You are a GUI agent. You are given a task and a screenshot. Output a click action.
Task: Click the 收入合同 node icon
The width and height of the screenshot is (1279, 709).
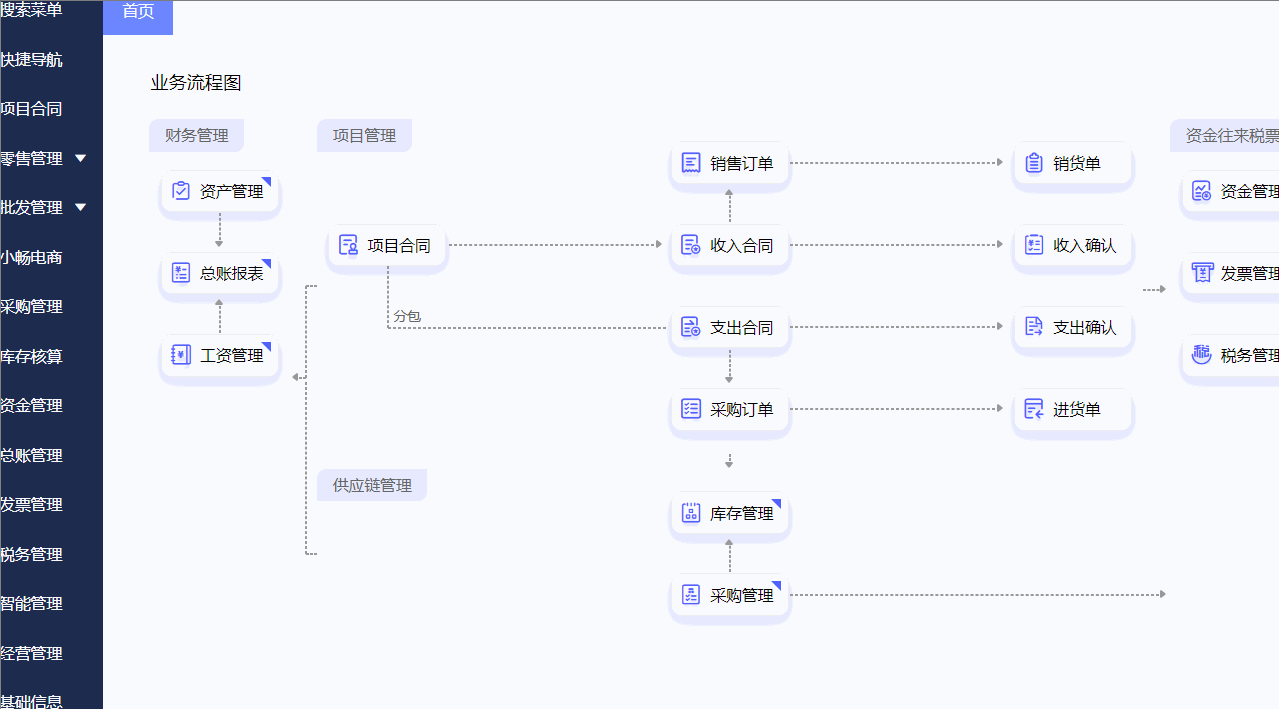[x=691, y=245]
